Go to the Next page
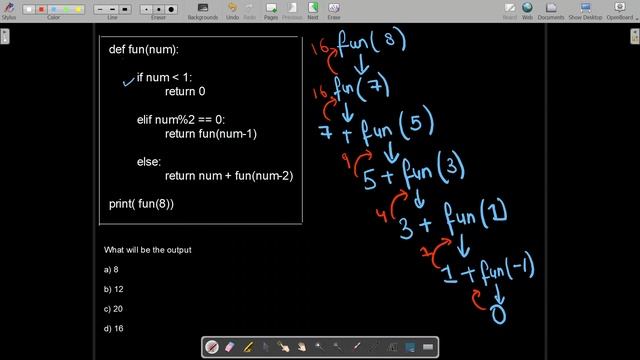This screenshot has width=640, height=360. click(x=313, y=11)
